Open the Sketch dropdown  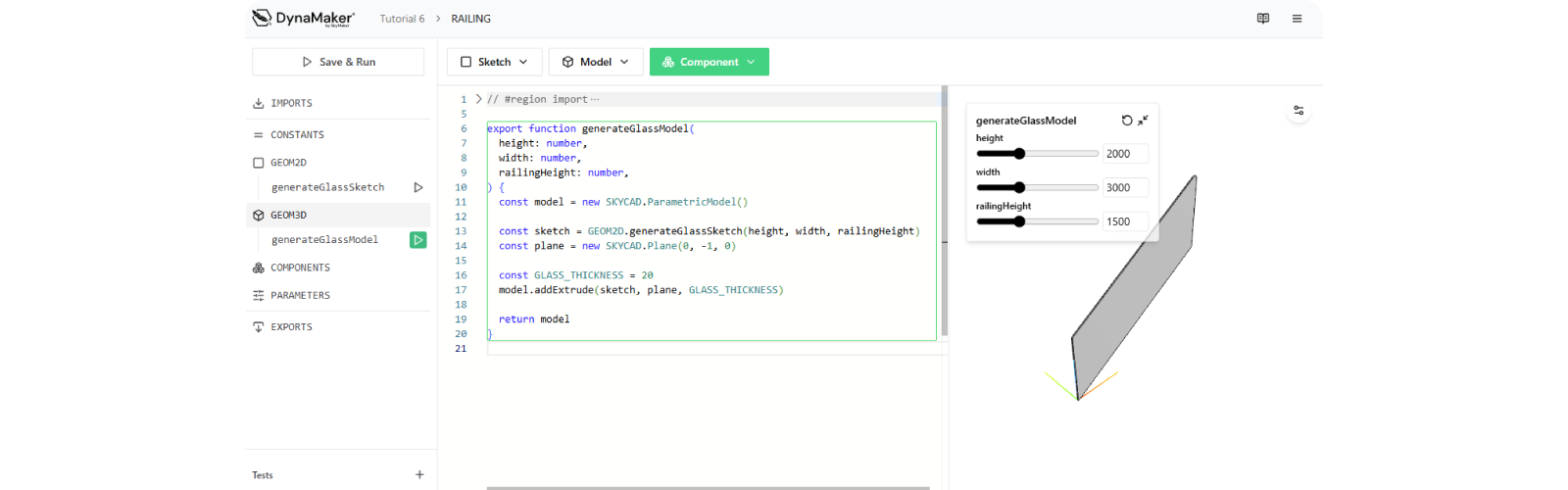tap(494, 62)
